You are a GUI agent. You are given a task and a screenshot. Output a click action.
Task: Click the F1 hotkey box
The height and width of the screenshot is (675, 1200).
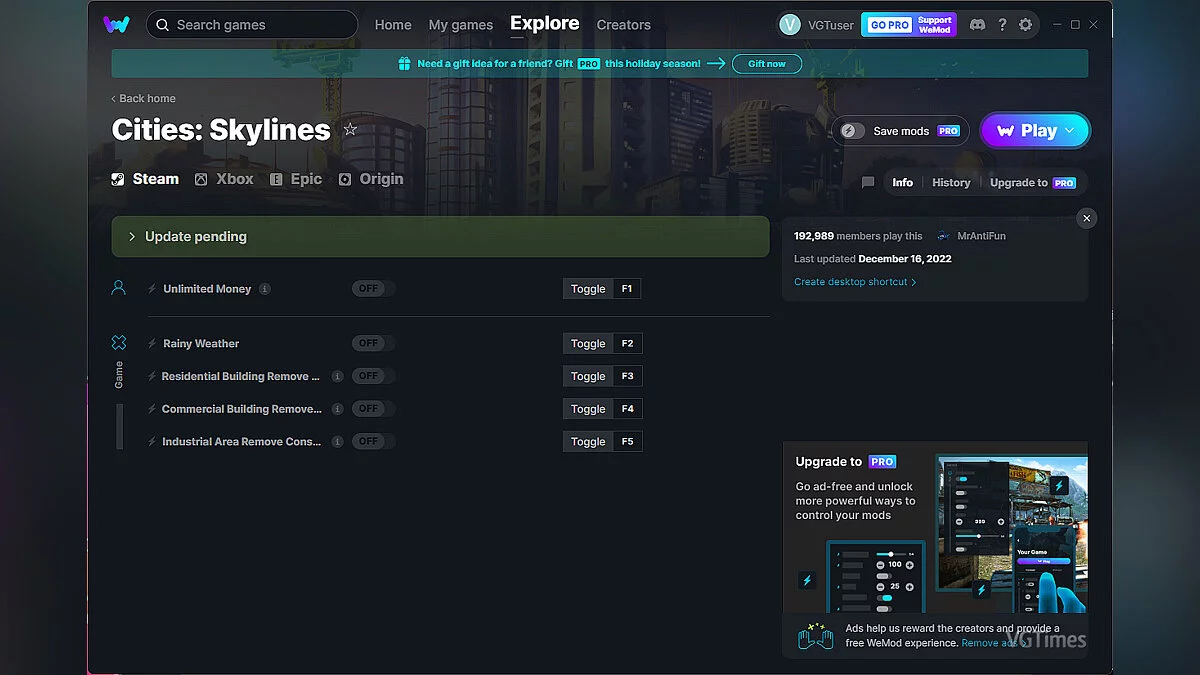(627, 289)
